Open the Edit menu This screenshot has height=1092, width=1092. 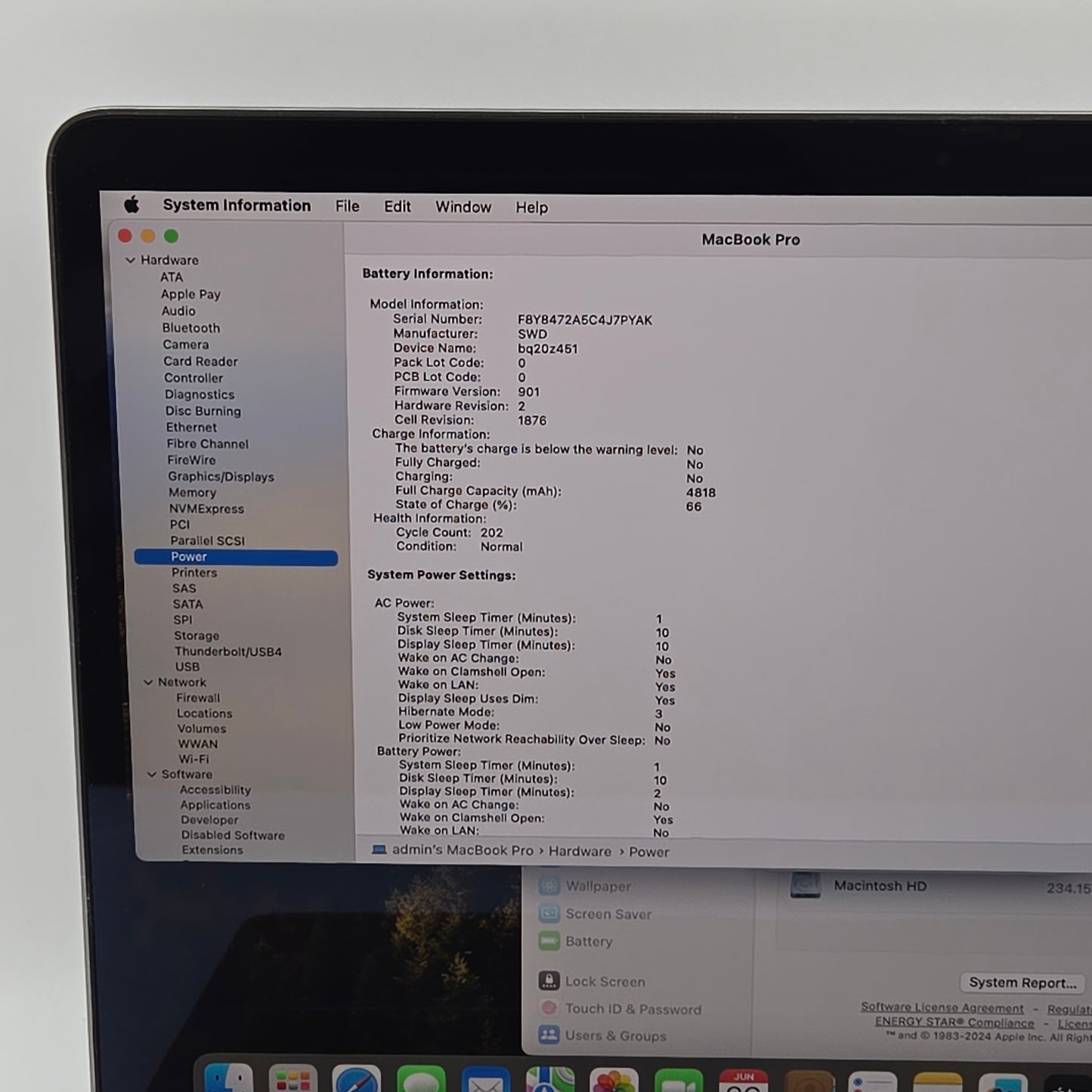coord(397,206)
